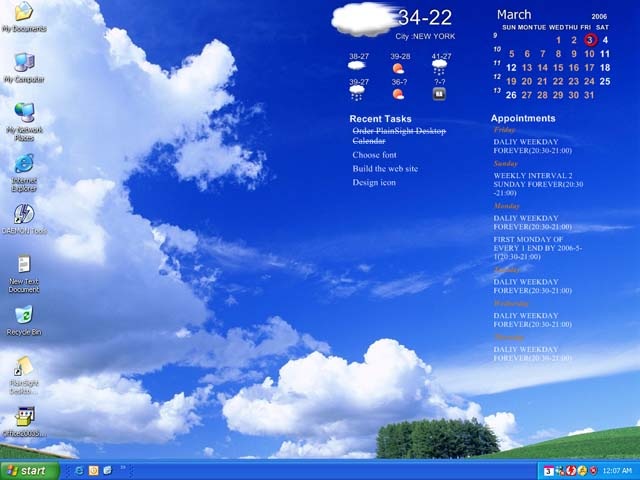640x480 pixels.
Task: Click the March month heading in calendar
Action: (x=514, y=15)
